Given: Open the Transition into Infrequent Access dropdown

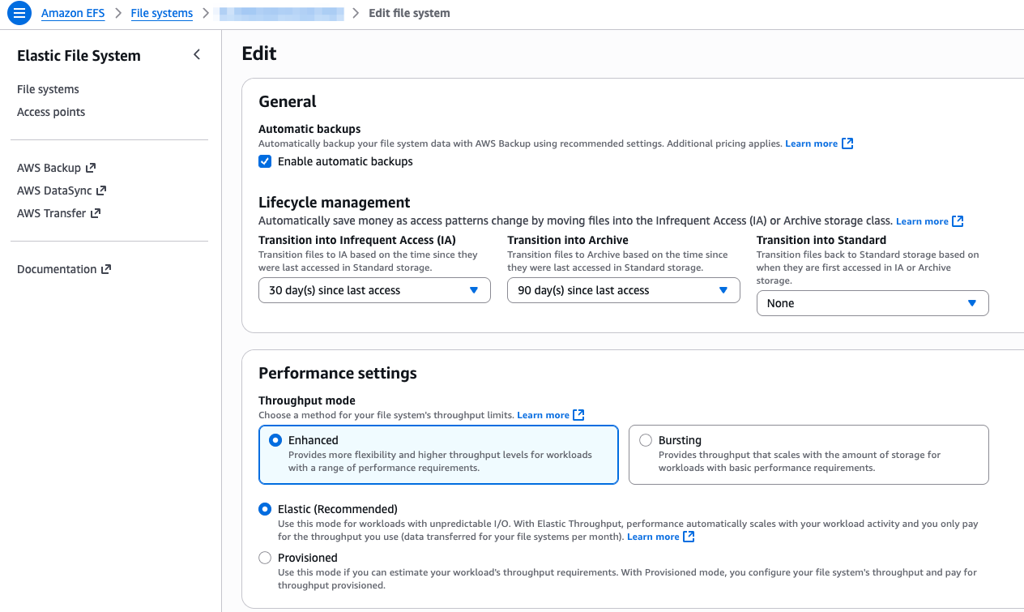Looking at the screenshot, I should [374, 291].
